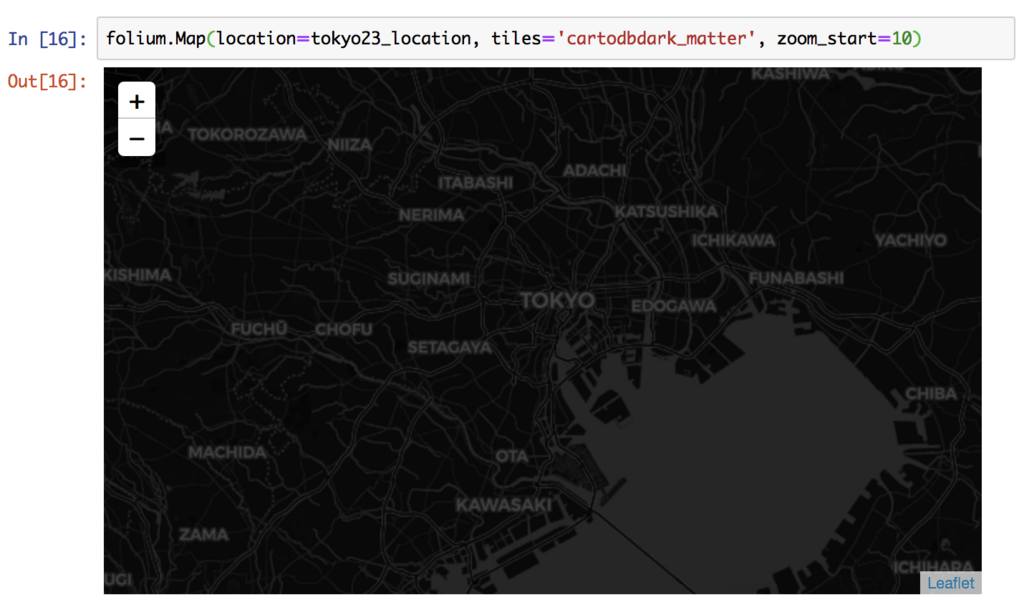Click the SETAGAYA map label
Image resolution: width=1024 pixels, height=610 pixels.
[x=449, y=347]
